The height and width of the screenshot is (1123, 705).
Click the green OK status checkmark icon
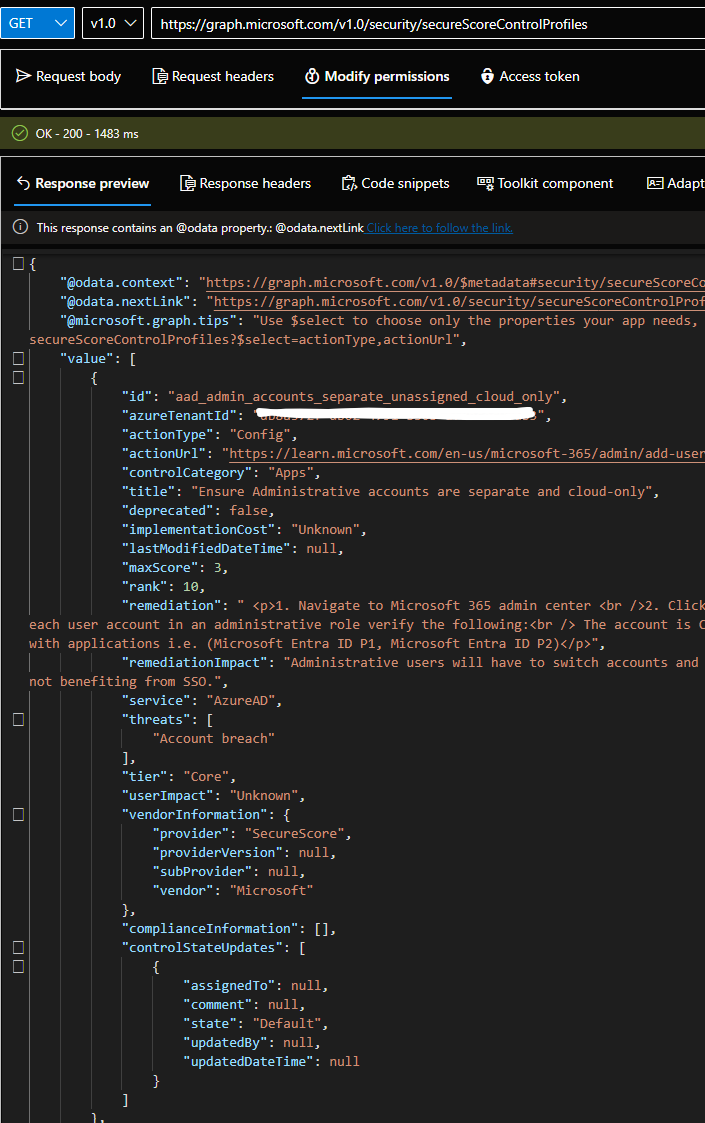coord(20,133)
